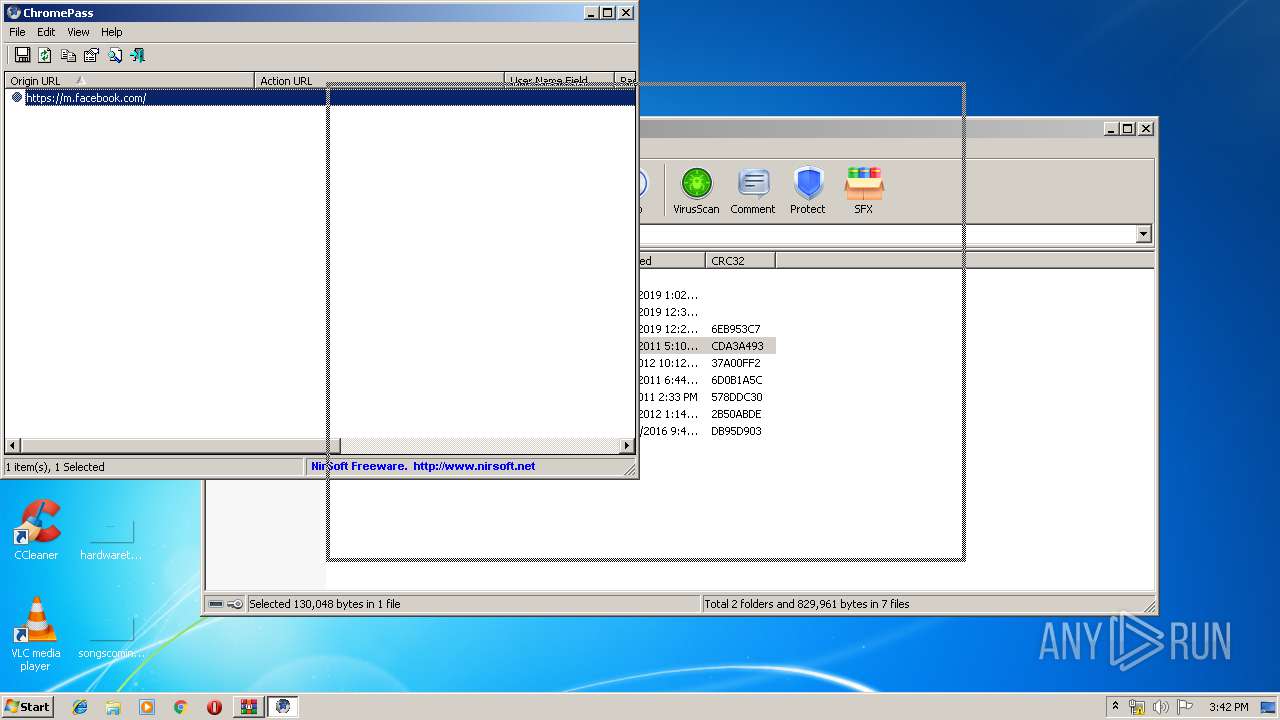Click the ChromePass horizontal scrollbar right arrow

(627, 445)
